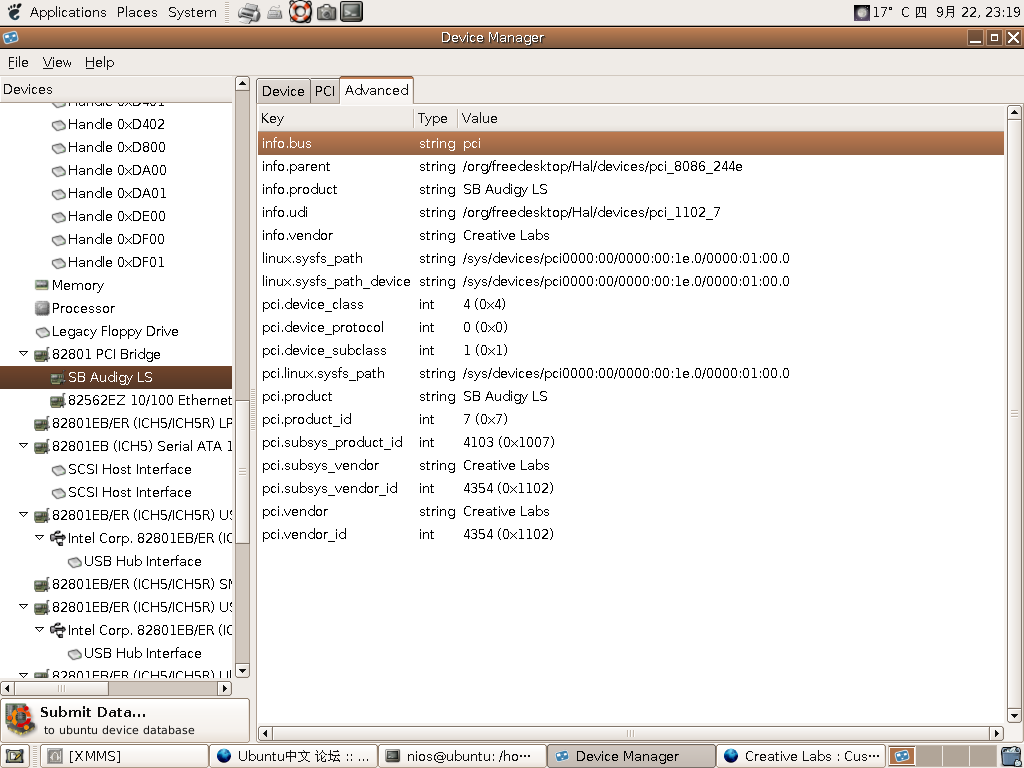This screenshot has width=1024, height=768.
Task: Click the drive icon beside Handle 0xDF01
Action: point(58,263)
